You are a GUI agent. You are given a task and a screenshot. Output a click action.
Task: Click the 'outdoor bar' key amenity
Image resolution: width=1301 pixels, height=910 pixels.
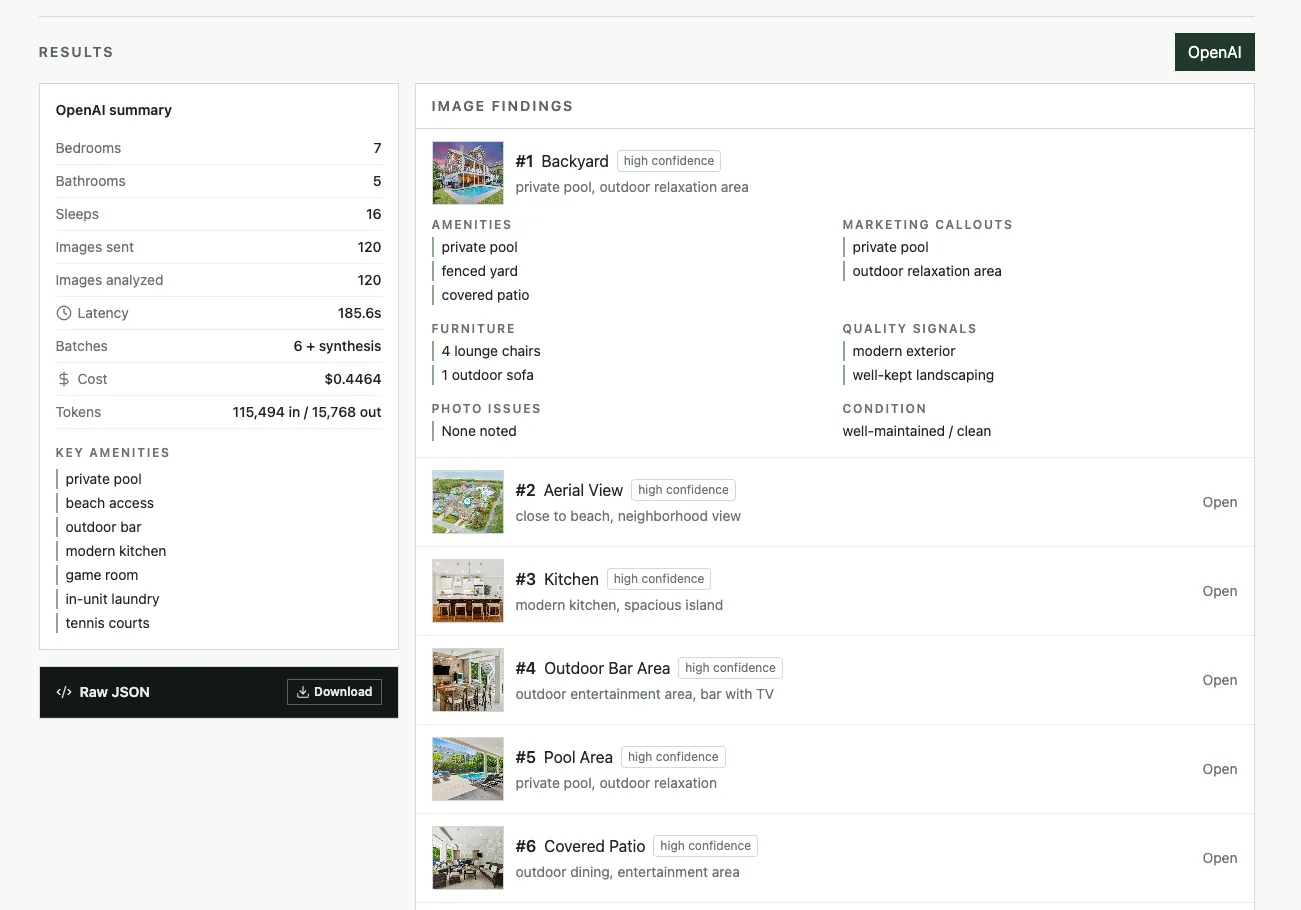104,527
